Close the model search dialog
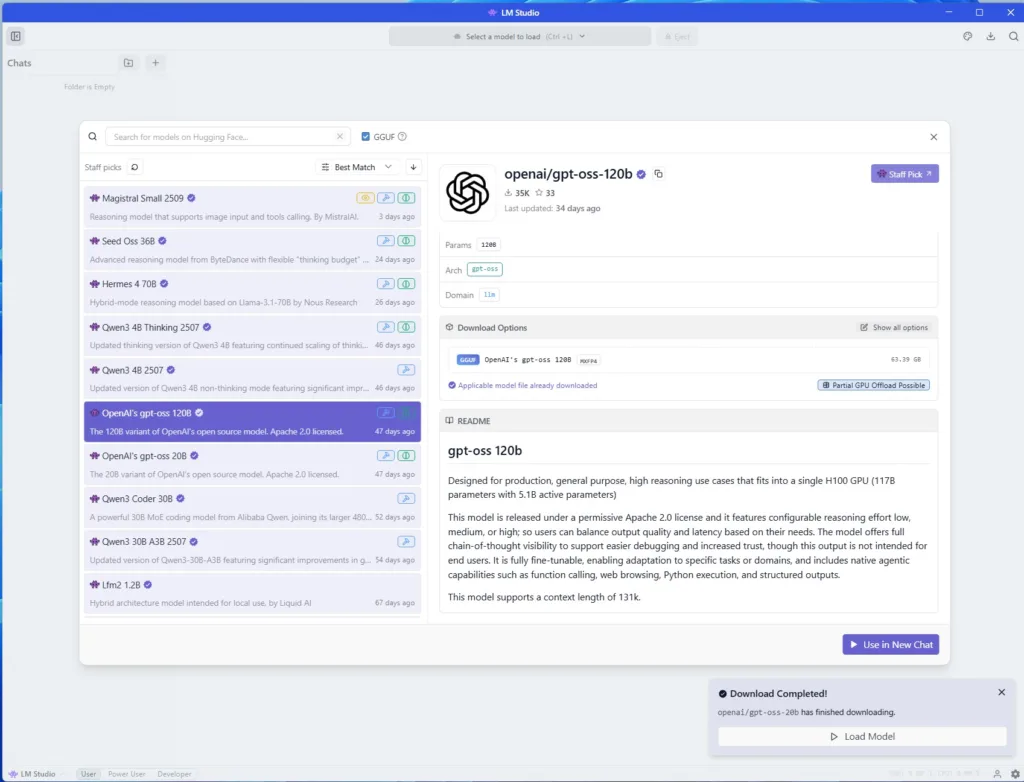Viewport: 1024px width, 782px height. [x=934, y=137]
